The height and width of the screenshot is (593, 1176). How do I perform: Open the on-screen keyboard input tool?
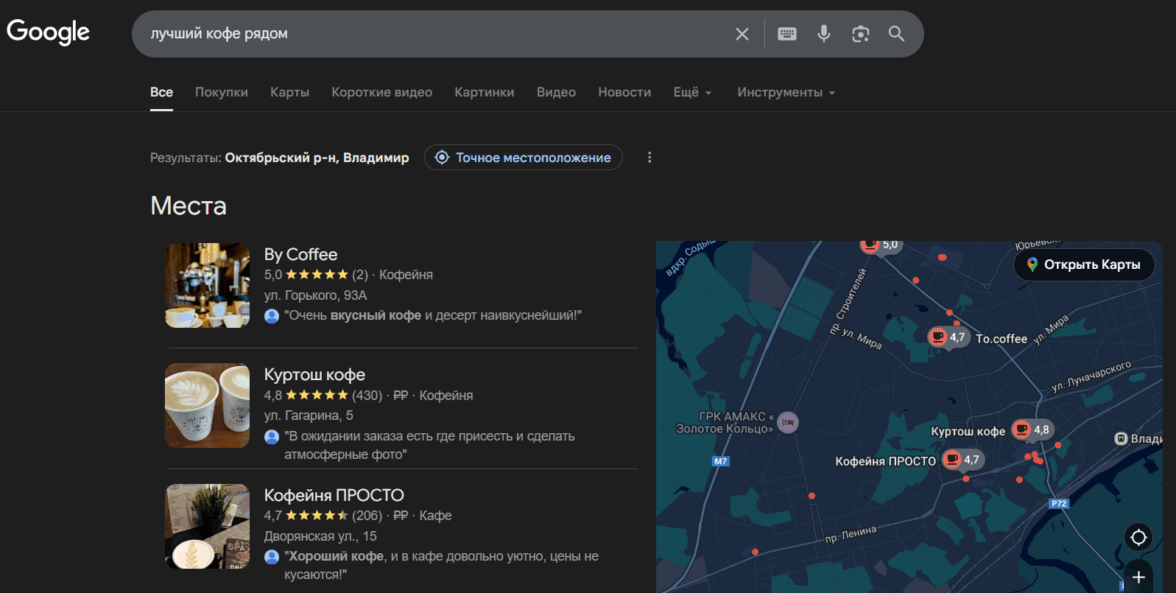point(787,34)
